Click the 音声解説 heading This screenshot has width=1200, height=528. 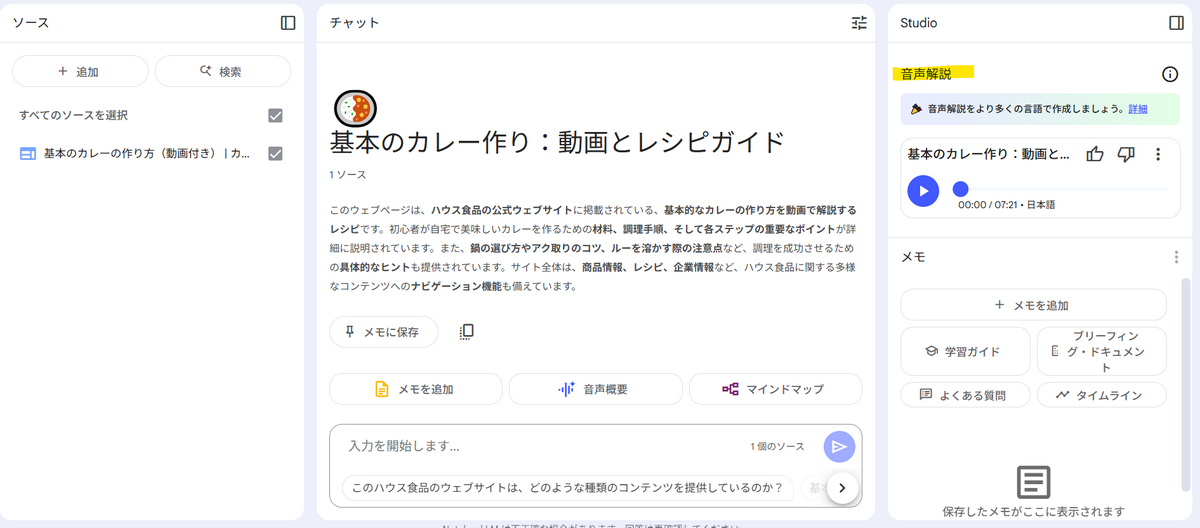[926, 74]
